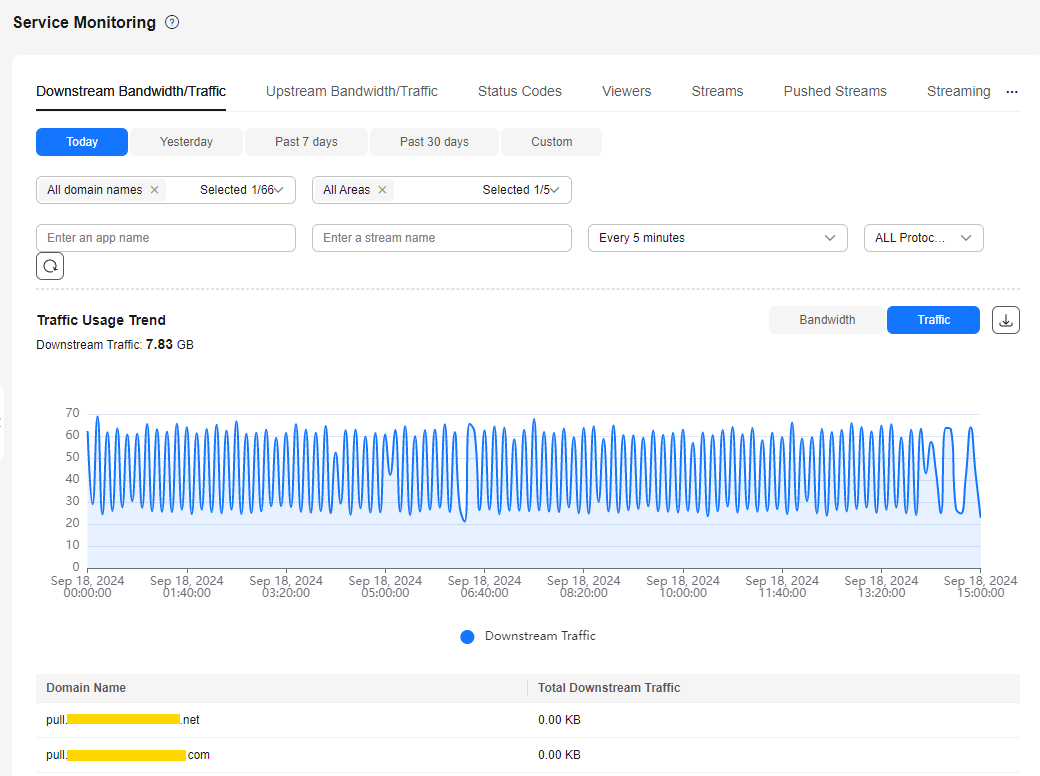Click the 06:40:00 chart axis label

click(484, 586)
